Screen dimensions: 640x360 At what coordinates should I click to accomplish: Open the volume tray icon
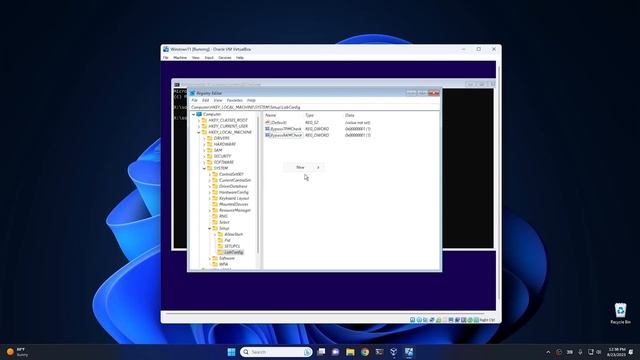pyautogui.click(x=599, y=352)
